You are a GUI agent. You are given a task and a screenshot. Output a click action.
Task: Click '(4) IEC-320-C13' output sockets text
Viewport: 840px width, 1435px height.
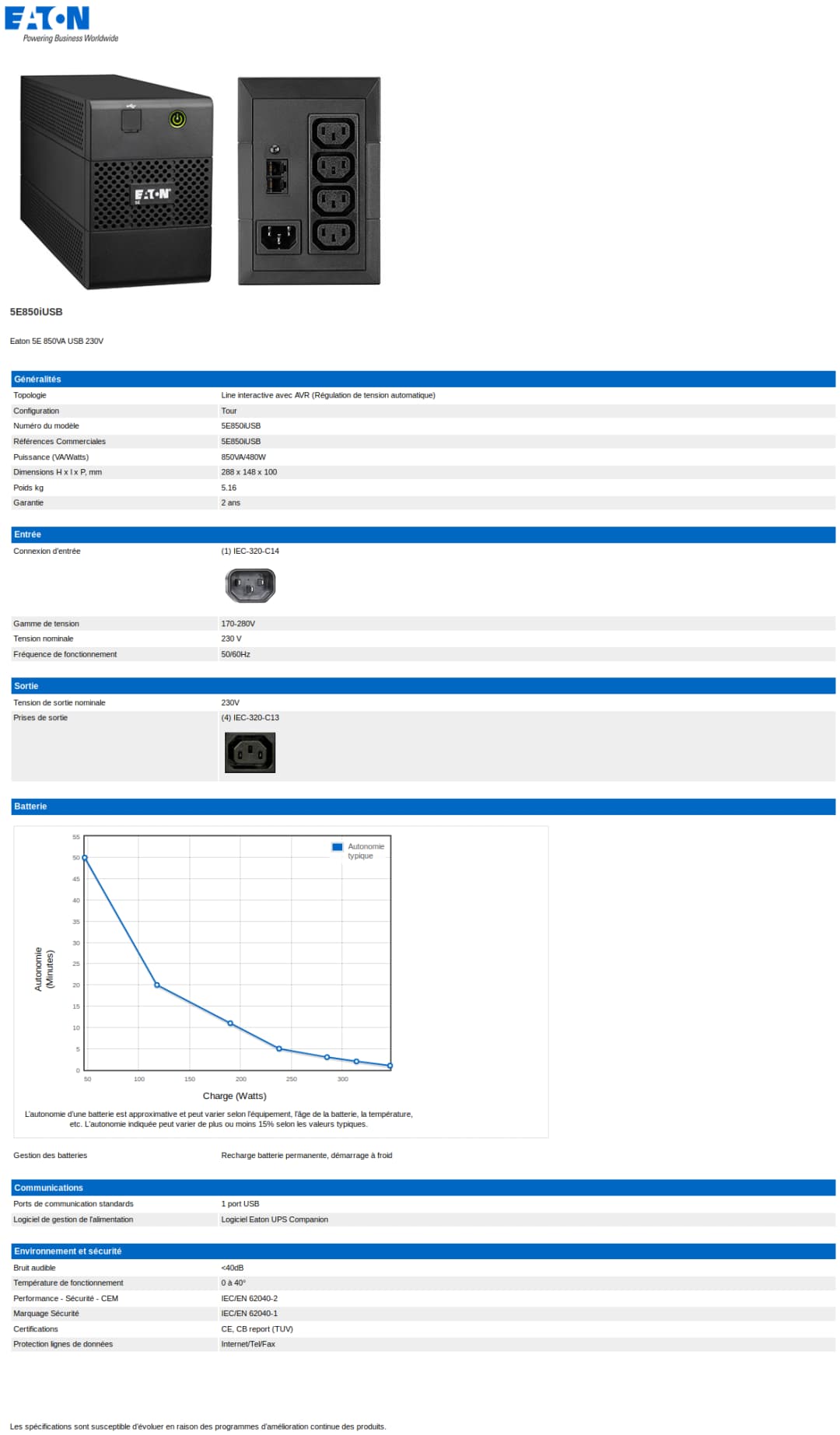pyautogui.click(x=250, y=718)
